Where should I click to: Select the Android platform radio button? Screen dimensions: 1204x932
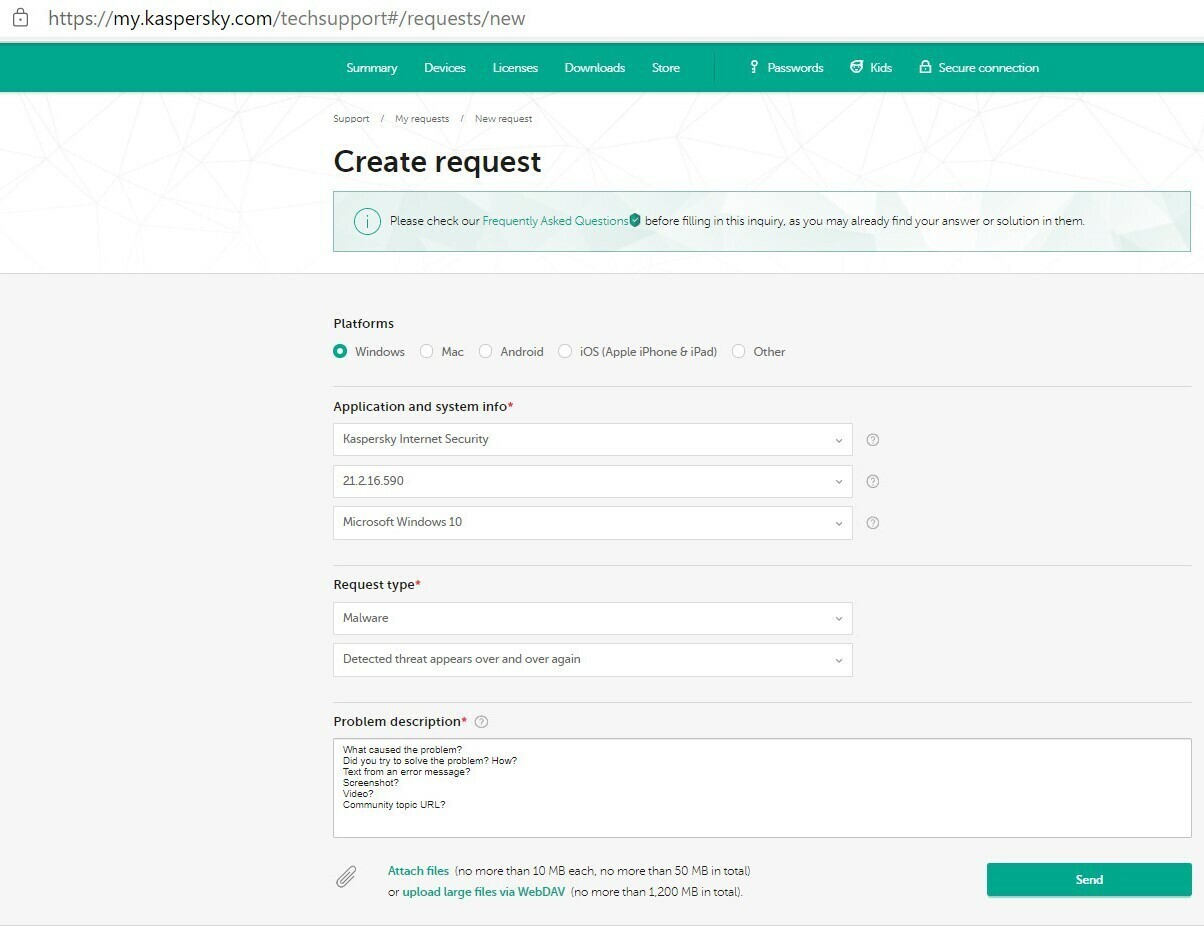coord(486,351)
